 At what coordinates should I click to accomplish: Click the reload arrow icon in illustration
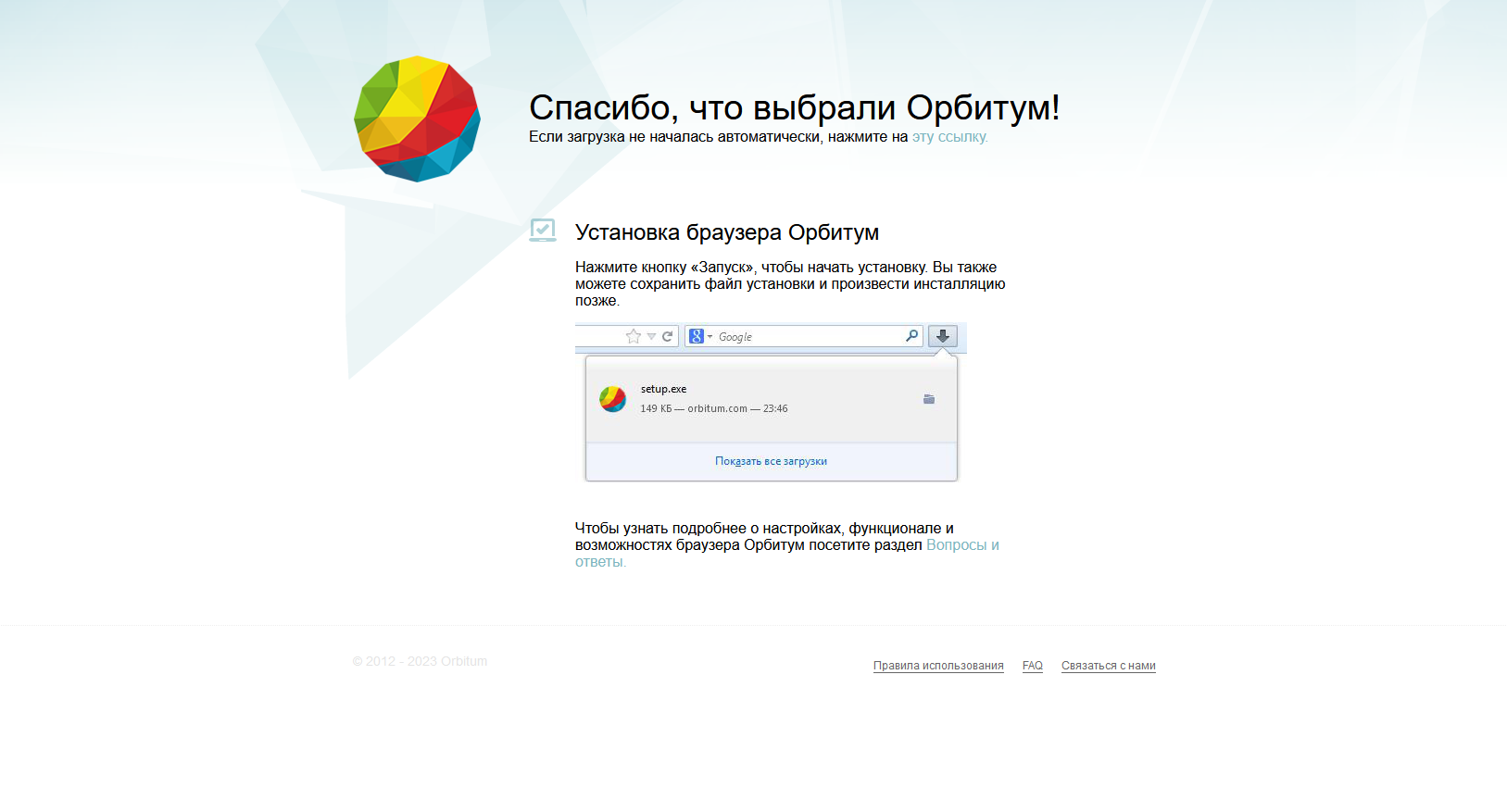coord(667,336)
